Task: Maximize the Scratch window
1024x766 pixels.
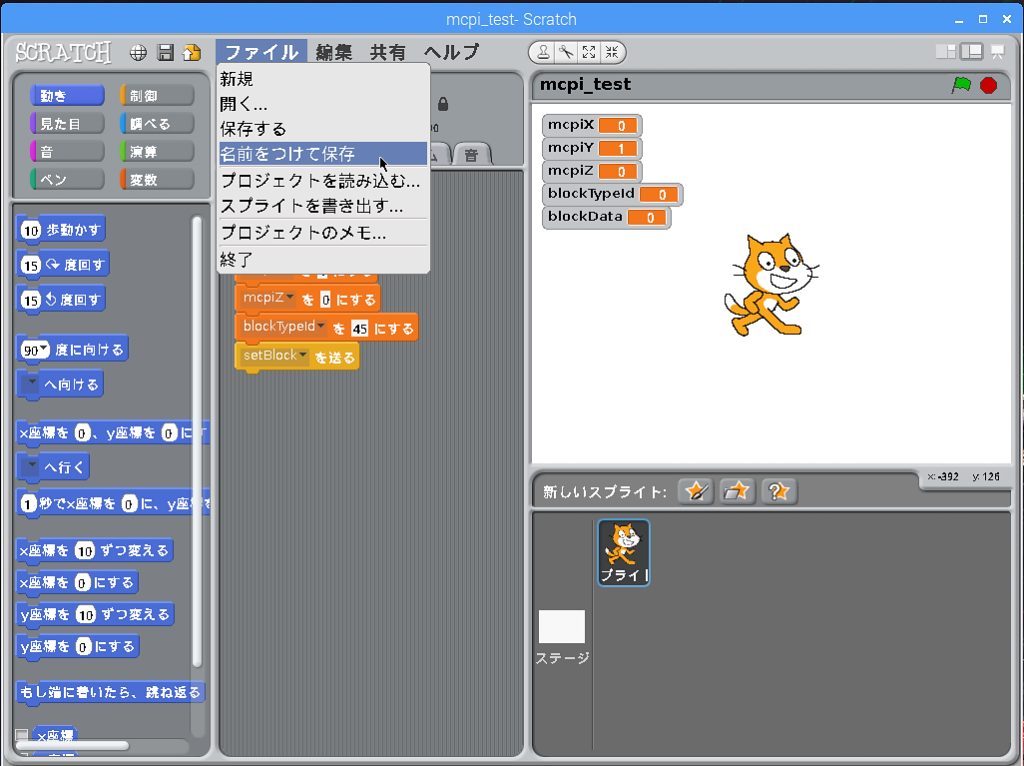Action: tap(983, 20)
